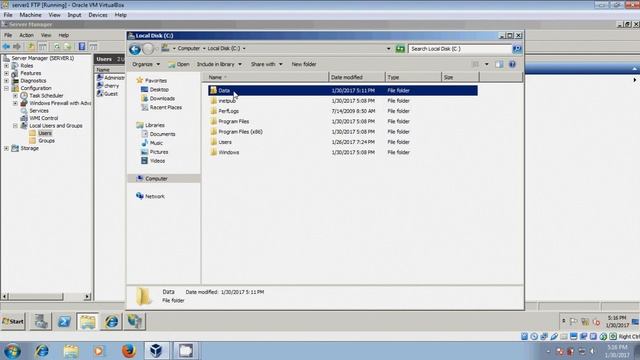Viewport: 640px width, 360px height.
Task: Toggle the preview pane icon
Action: click(499, 64)
